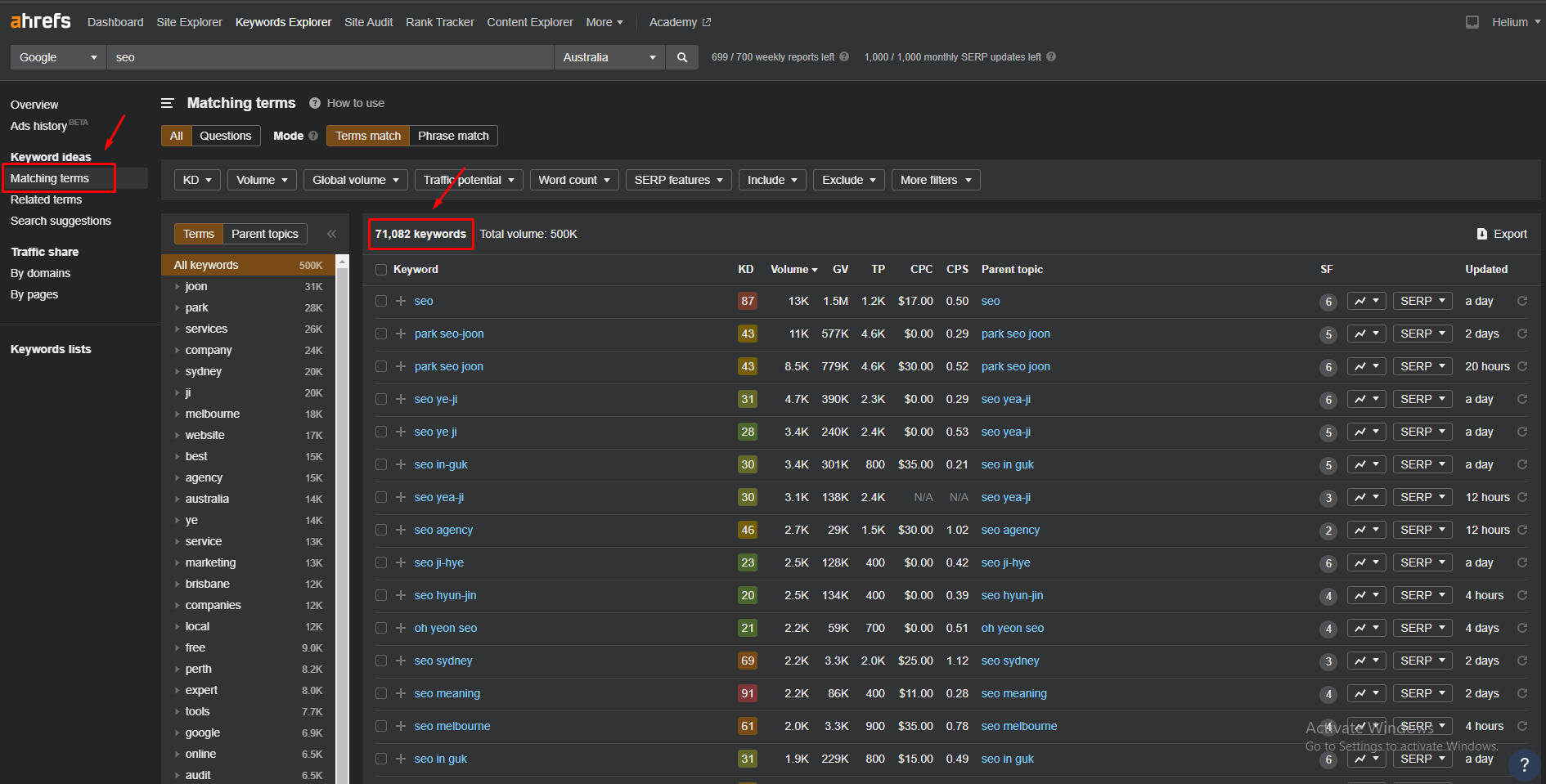1546x784 pixels.
Task: Check the box for park seo-joon
Action: [381, 334]
